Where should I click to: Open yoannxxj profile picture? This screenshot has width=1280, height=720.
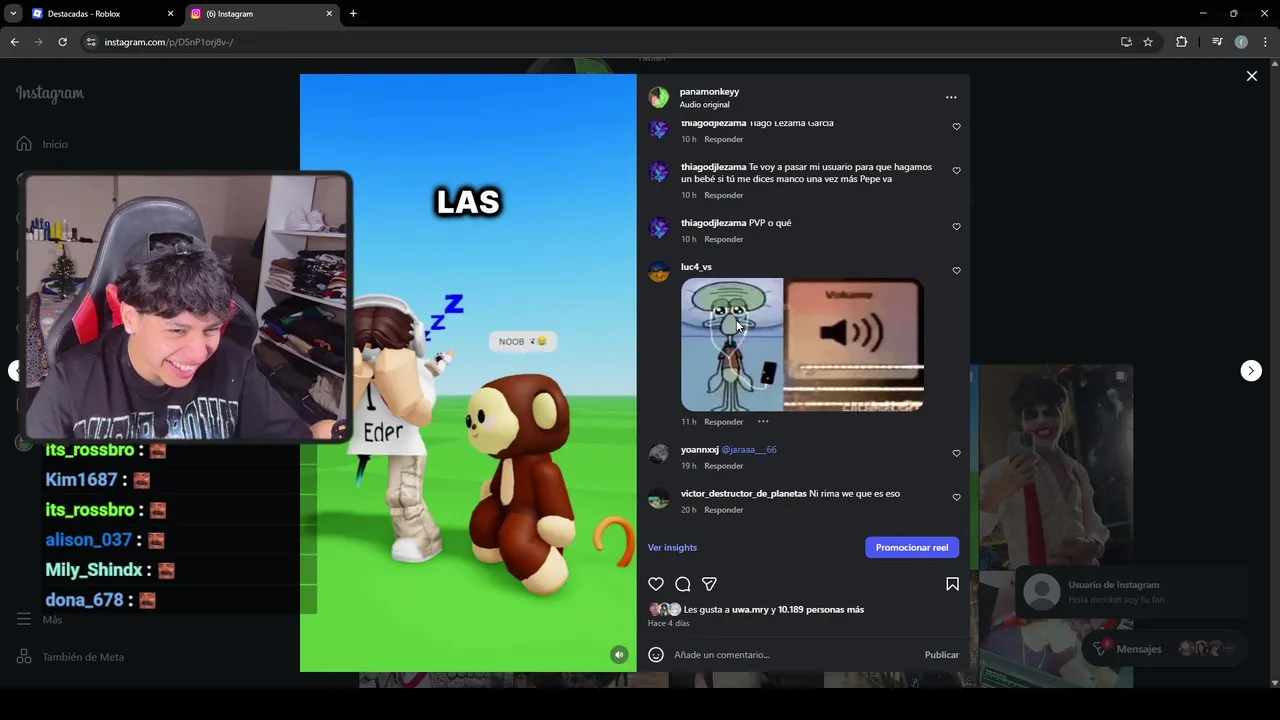click(658, 455)
